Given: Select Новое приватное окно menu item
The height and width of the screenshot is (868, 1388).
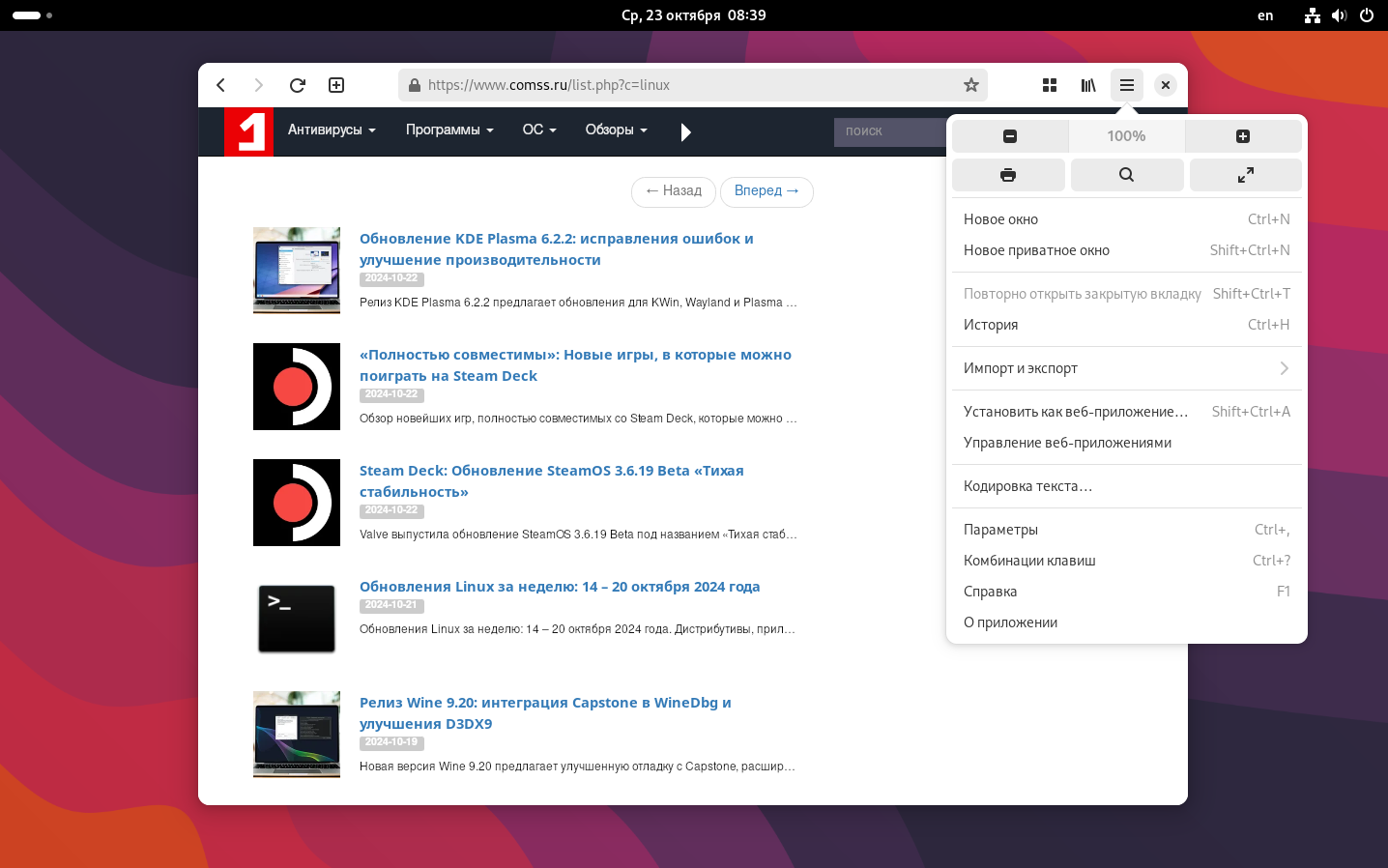Looking at the screenshot, I should pos(1036,250).
